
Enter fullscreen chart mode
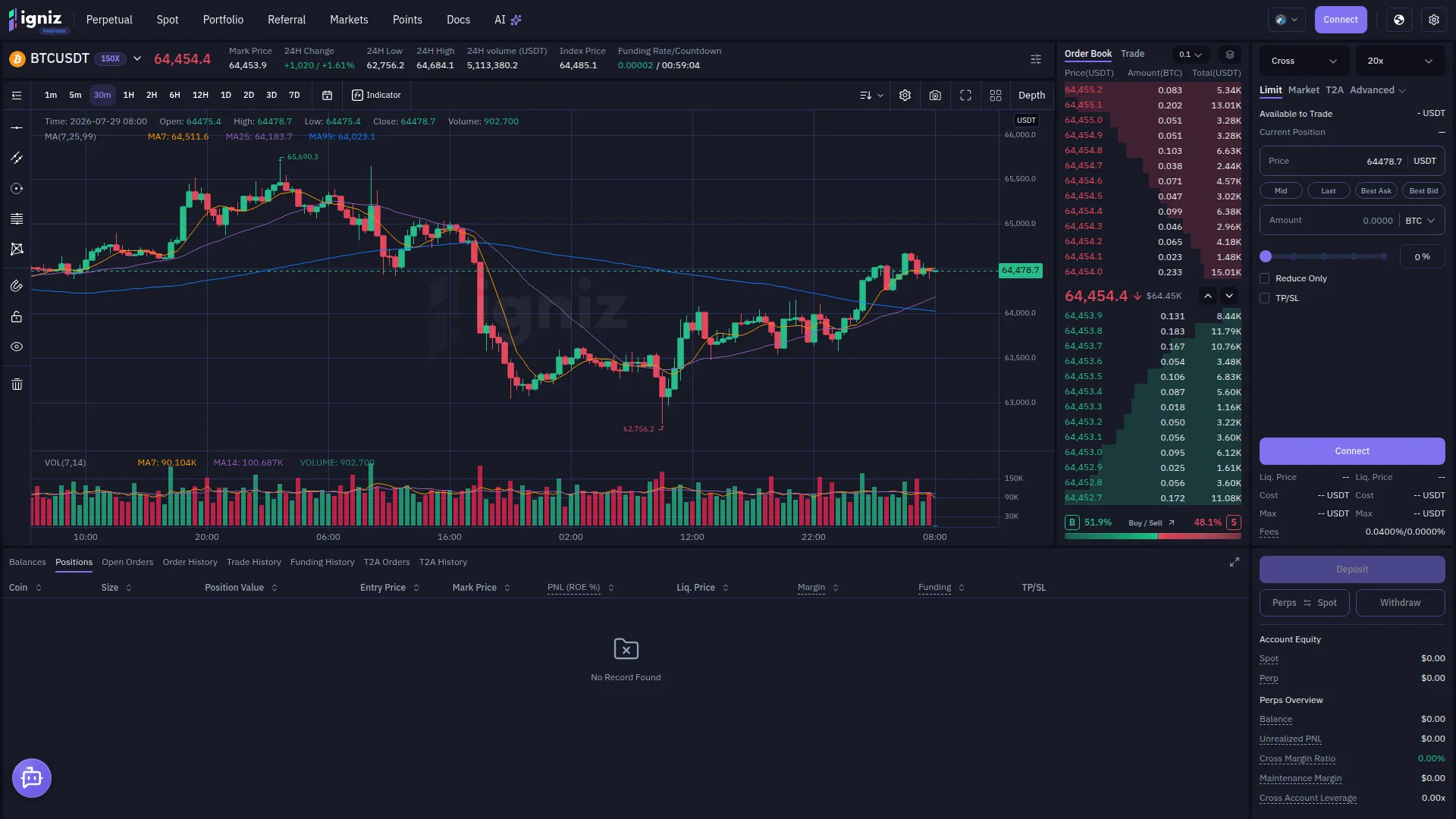(965, 96)
